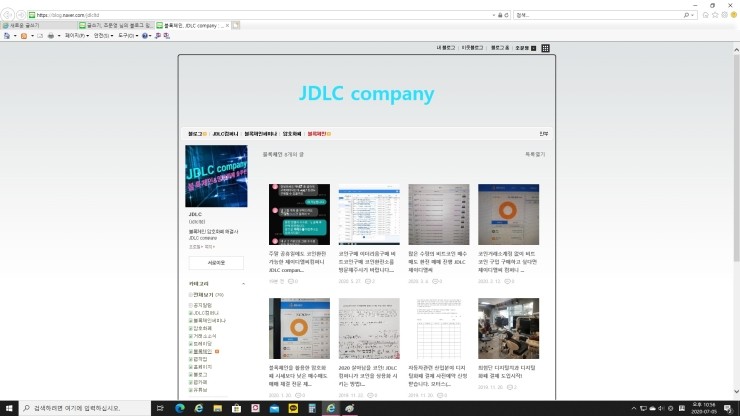The image size is (740, 416).
Task: Open a new blank browser tab
Action: tap(235, 25)
